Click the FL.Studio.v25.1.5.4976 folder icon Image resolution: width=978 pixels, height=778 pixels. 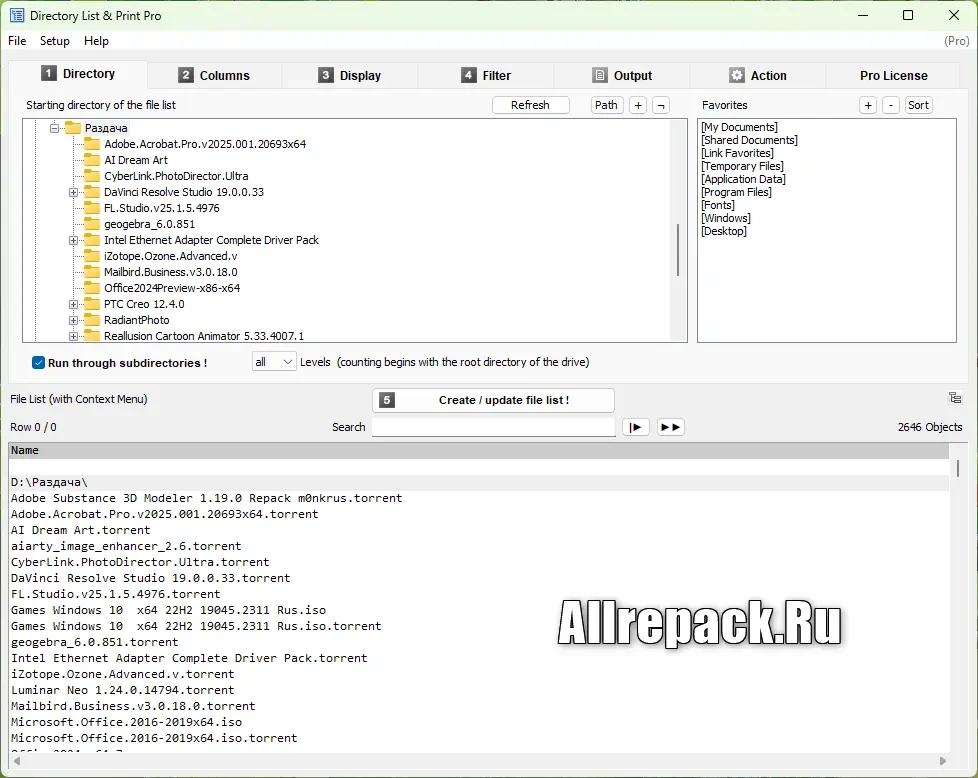click(92, 208)
